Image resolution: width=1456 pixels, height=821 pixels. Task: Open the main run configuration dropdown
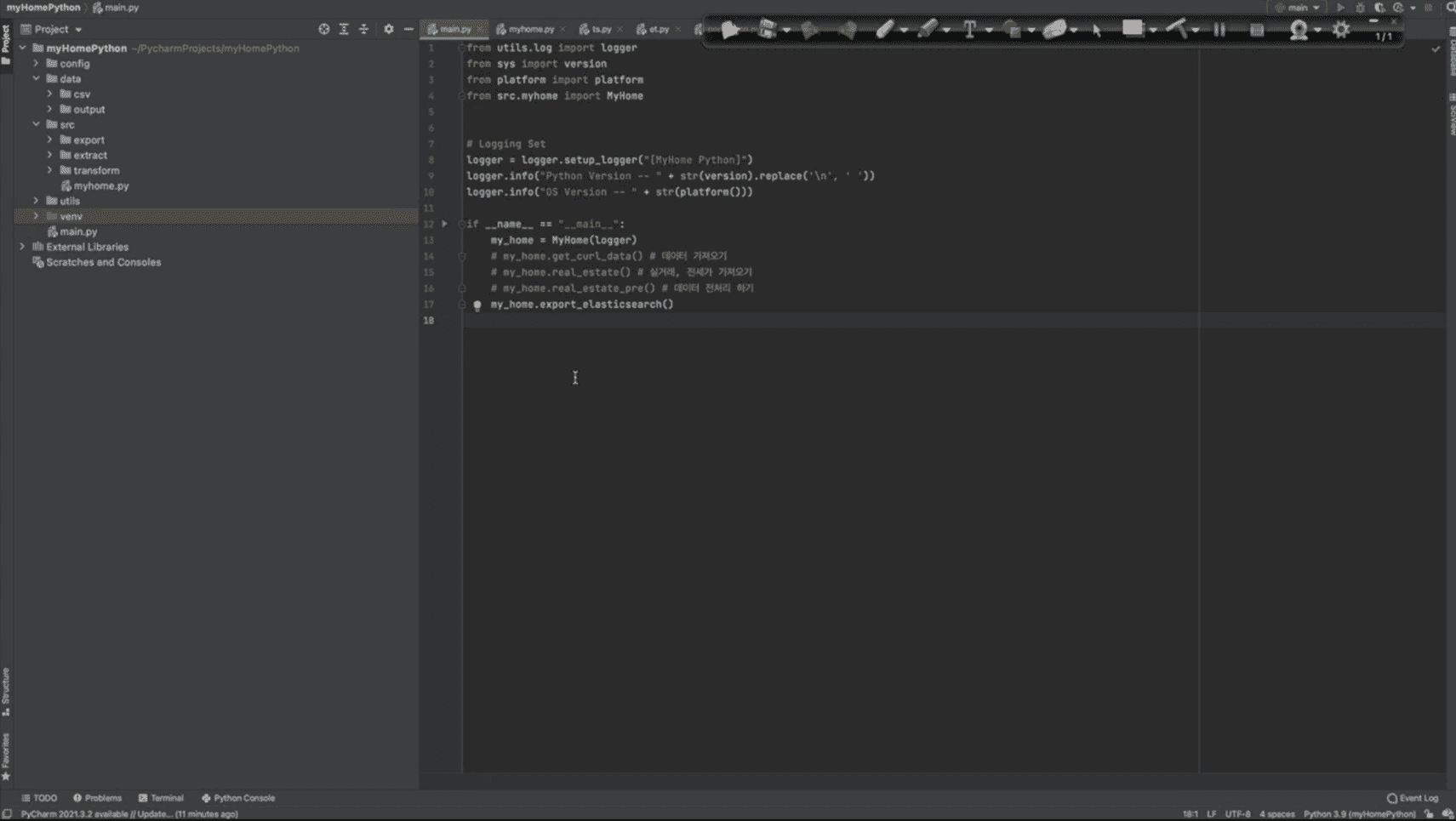[1298, 8]
